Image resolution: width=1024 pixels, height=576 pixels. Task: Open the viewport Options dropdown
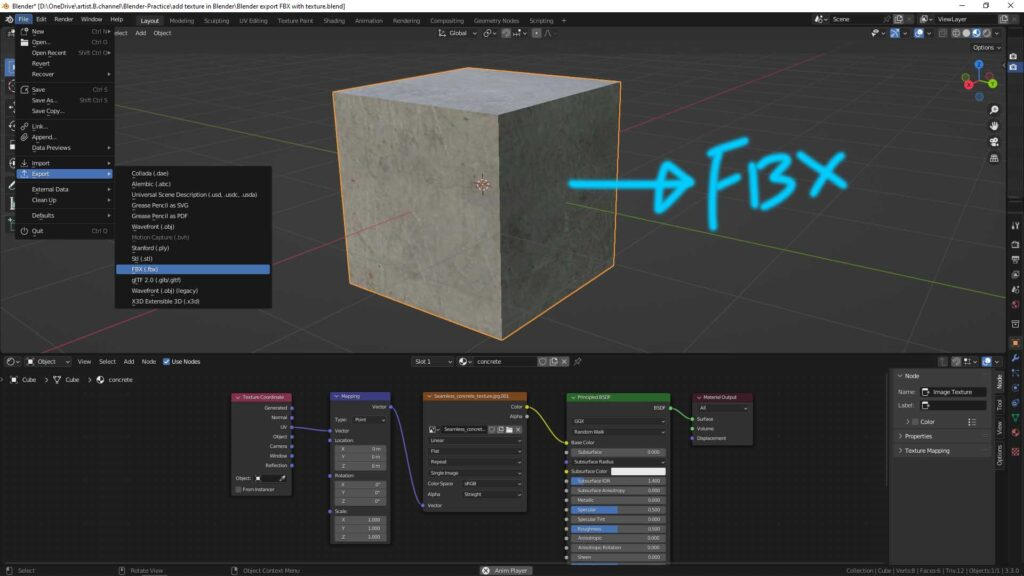[986, 48]
